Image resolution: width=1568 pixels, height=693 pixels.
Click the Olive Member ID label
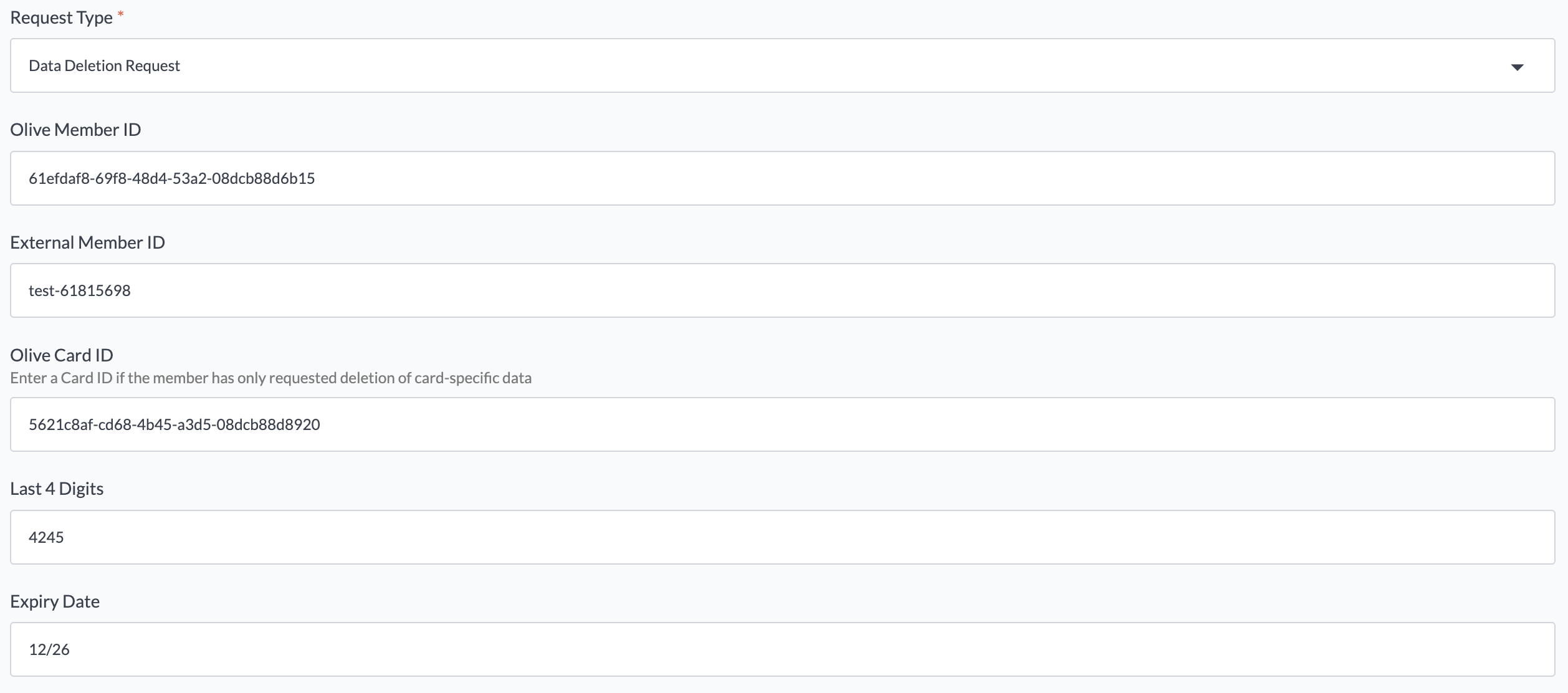click(75, 130)
